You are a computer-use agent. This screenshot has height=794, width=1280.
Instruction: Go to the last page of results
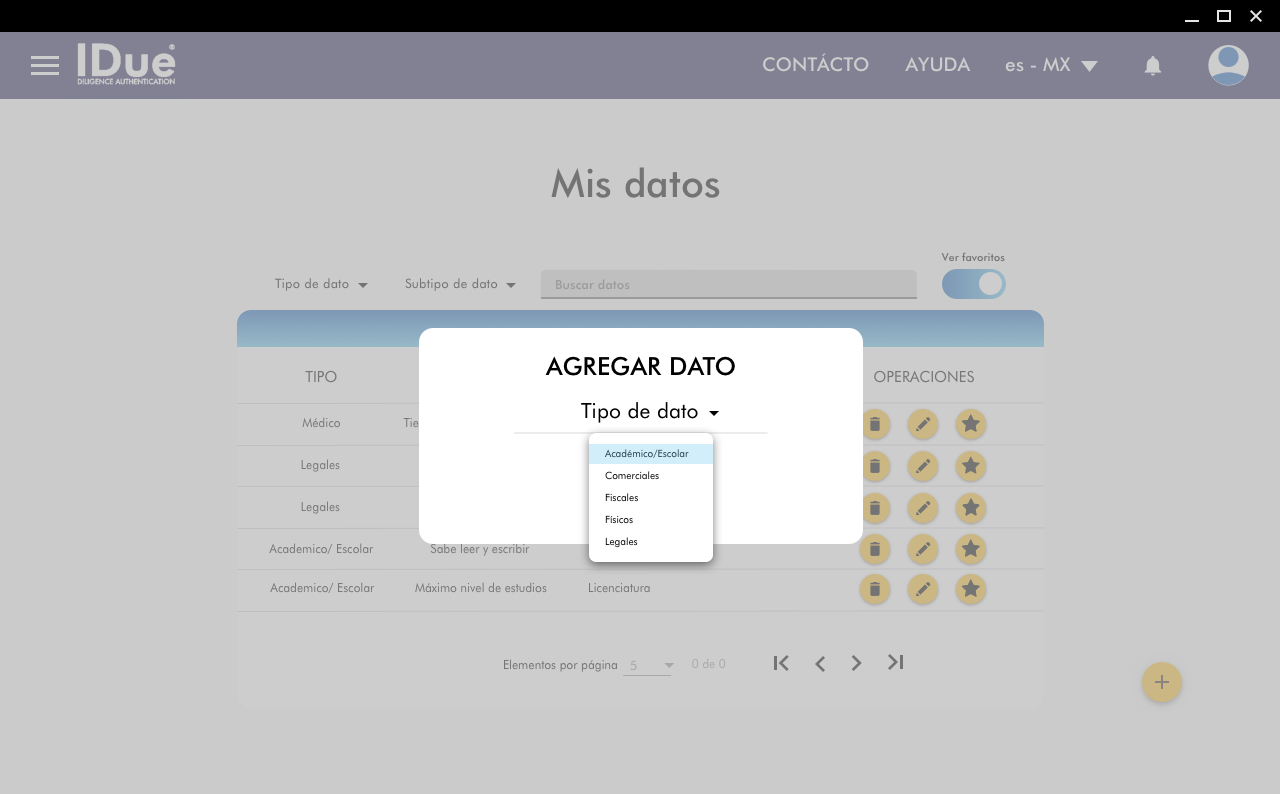895,662
